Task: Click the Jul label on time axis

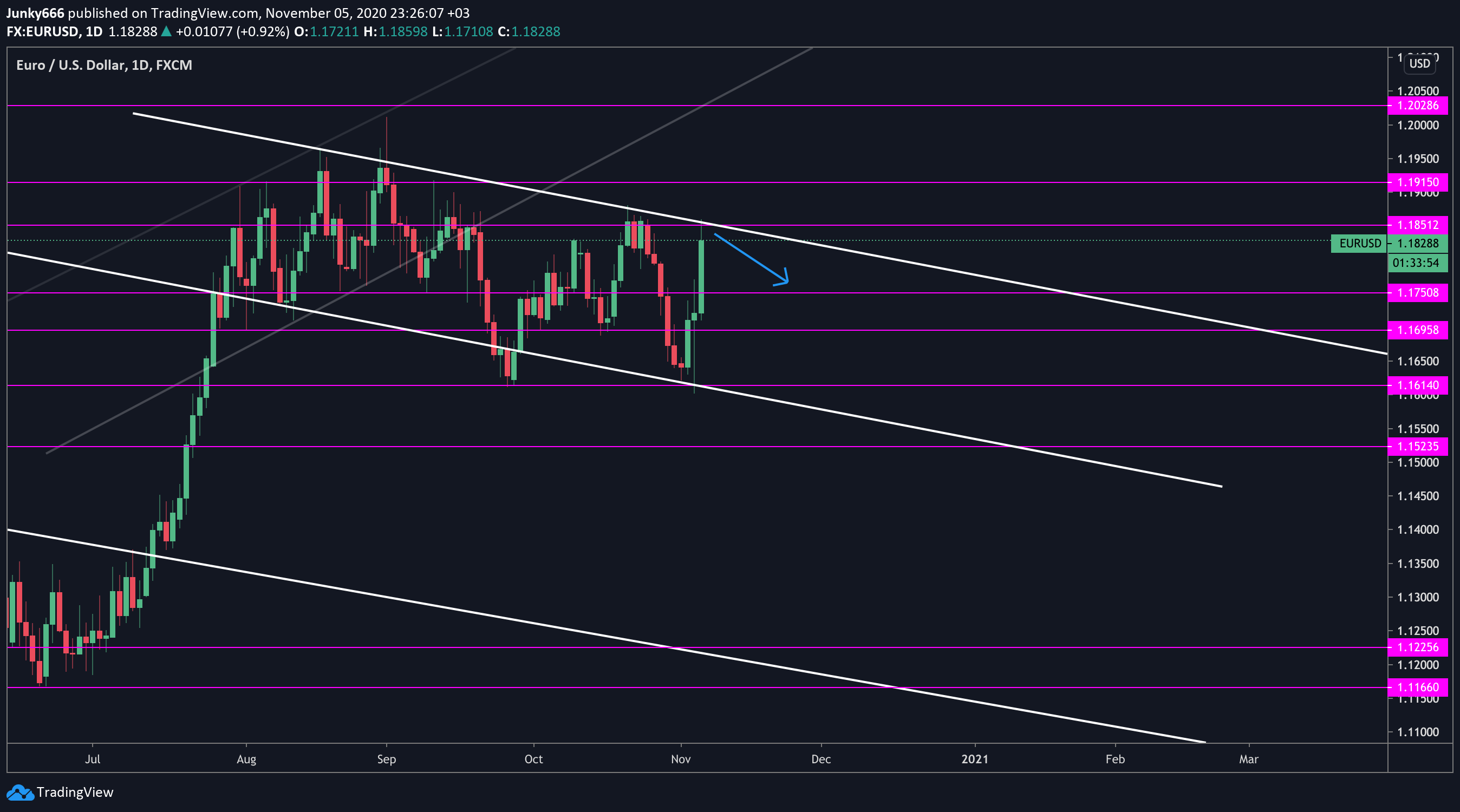Action: click(93, 759)
